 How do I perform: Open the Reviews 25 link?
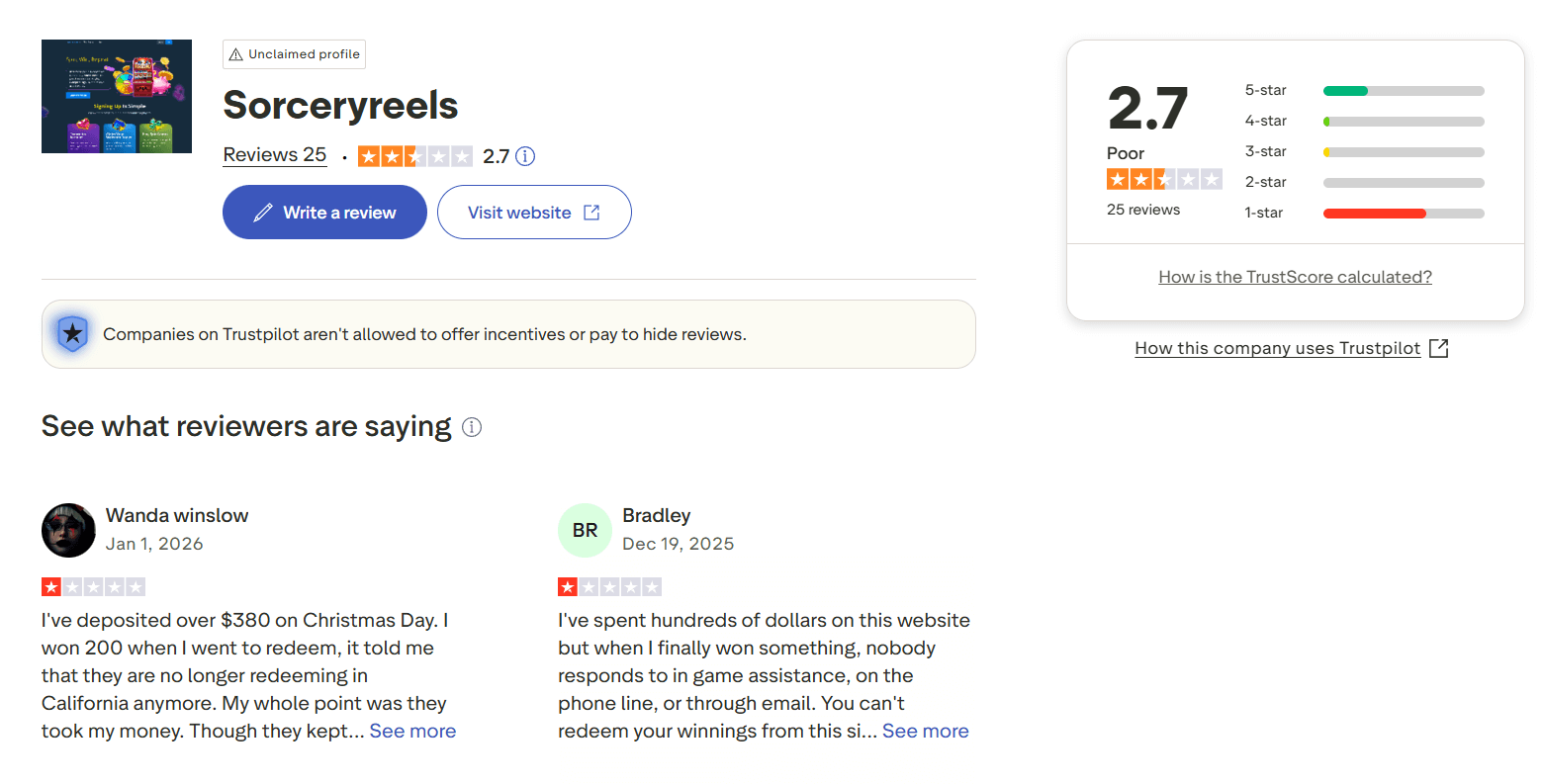(274, 155)
